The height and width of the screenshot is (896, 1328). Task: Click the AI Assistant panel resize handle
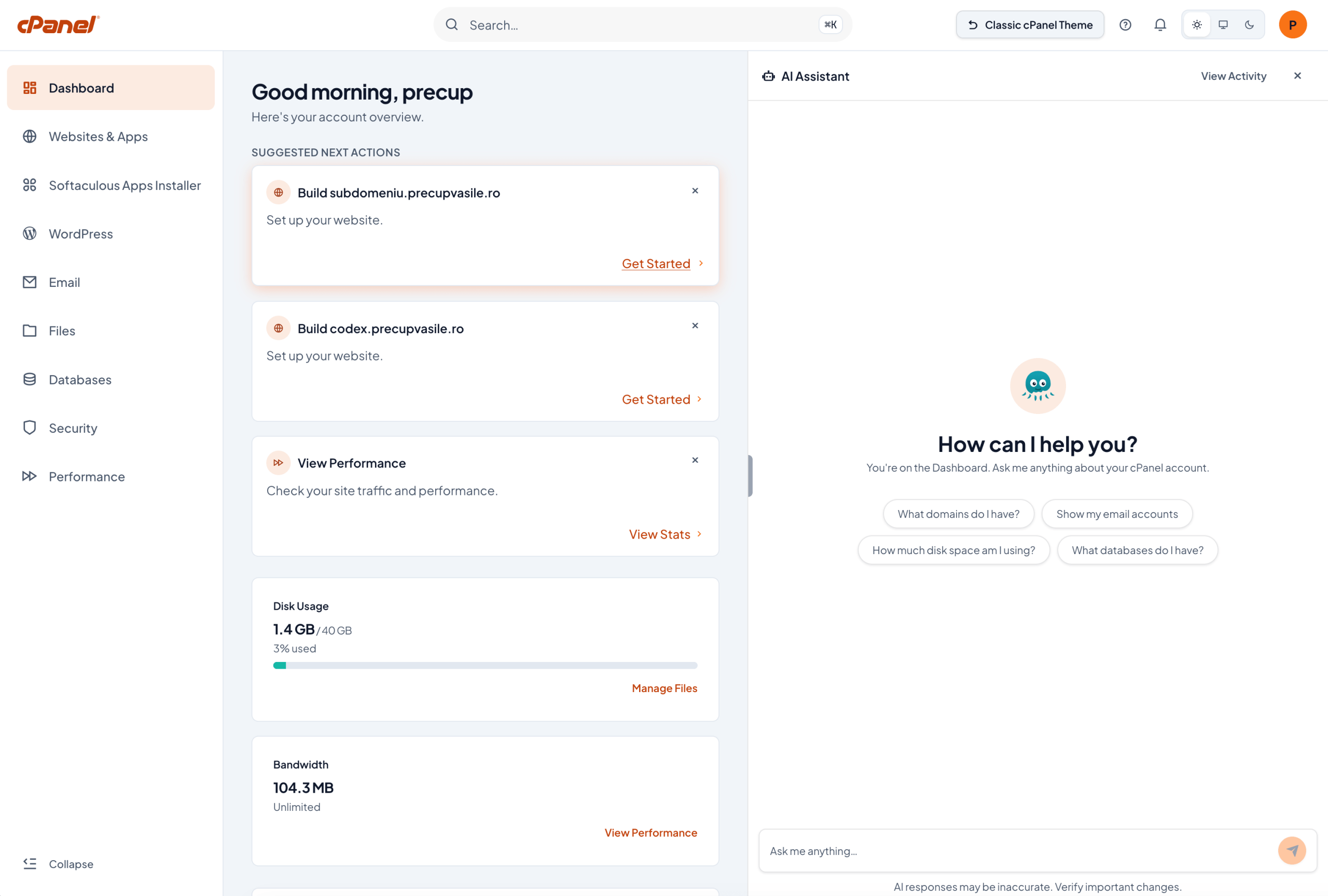pyautogui.click(x=750, y=476)
